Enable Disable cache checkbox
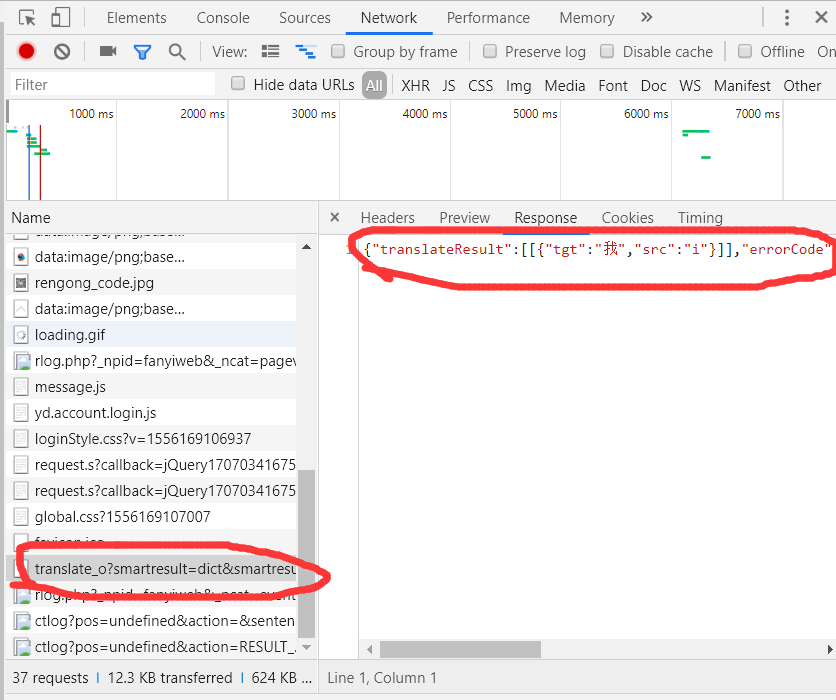Screen dimensions: 836x700 pos(607,51)
